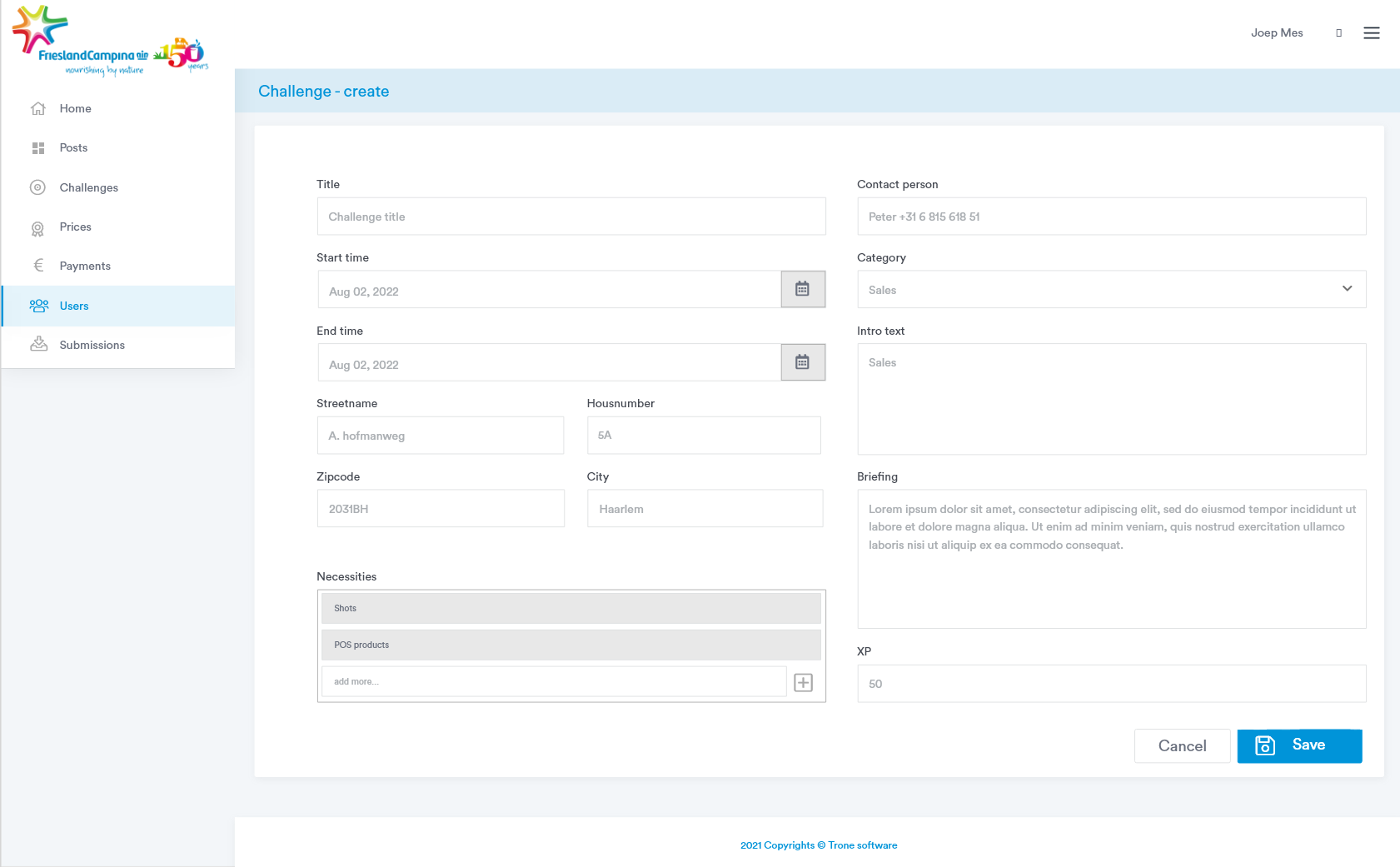Click the Challenges target icon
Image resolution: width=1400 pixels, height=867 pixels.
[38, 187]
